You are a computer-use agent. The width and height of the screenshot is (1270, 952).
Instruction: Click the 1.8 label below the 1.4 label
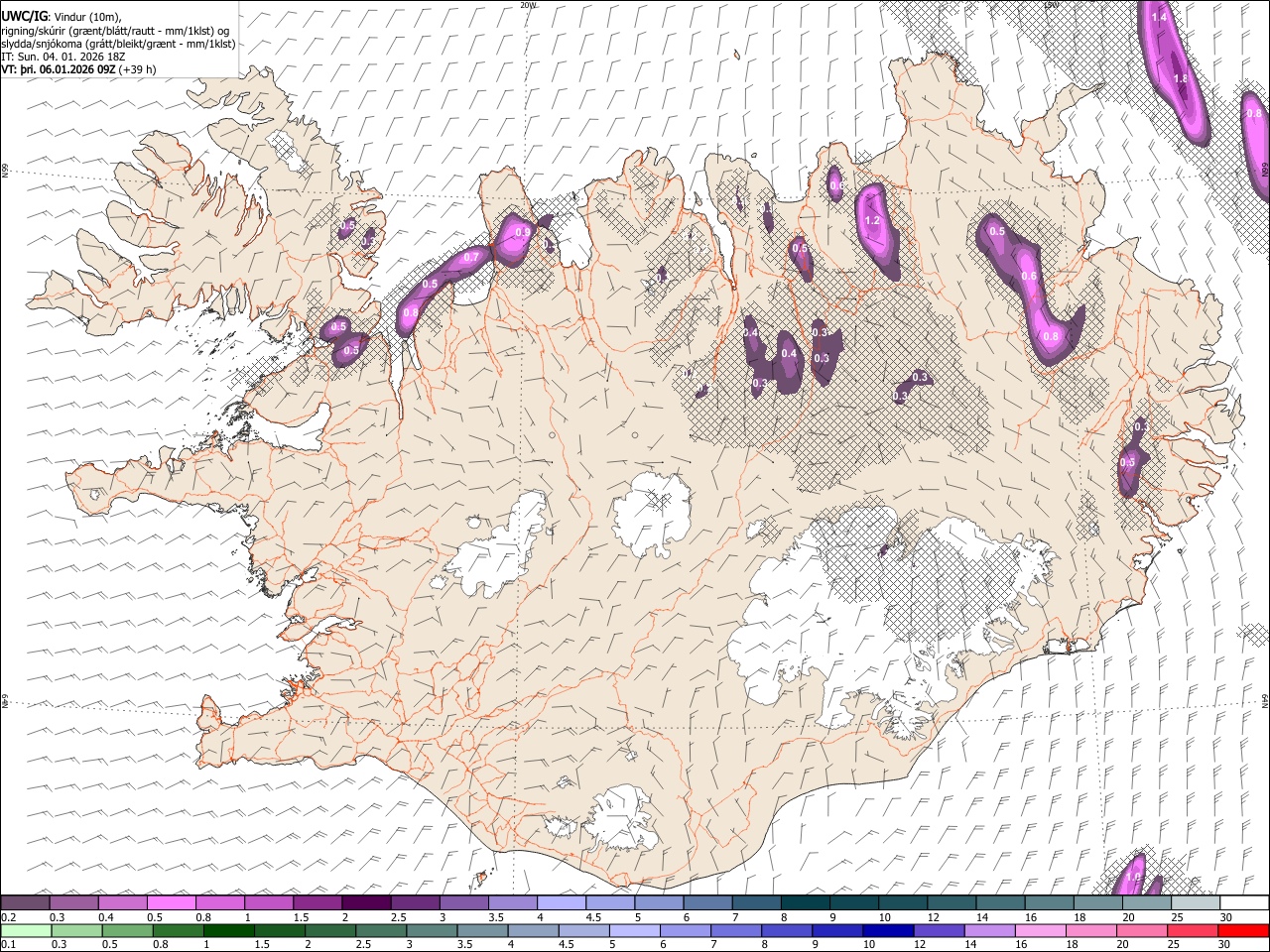1181,79
